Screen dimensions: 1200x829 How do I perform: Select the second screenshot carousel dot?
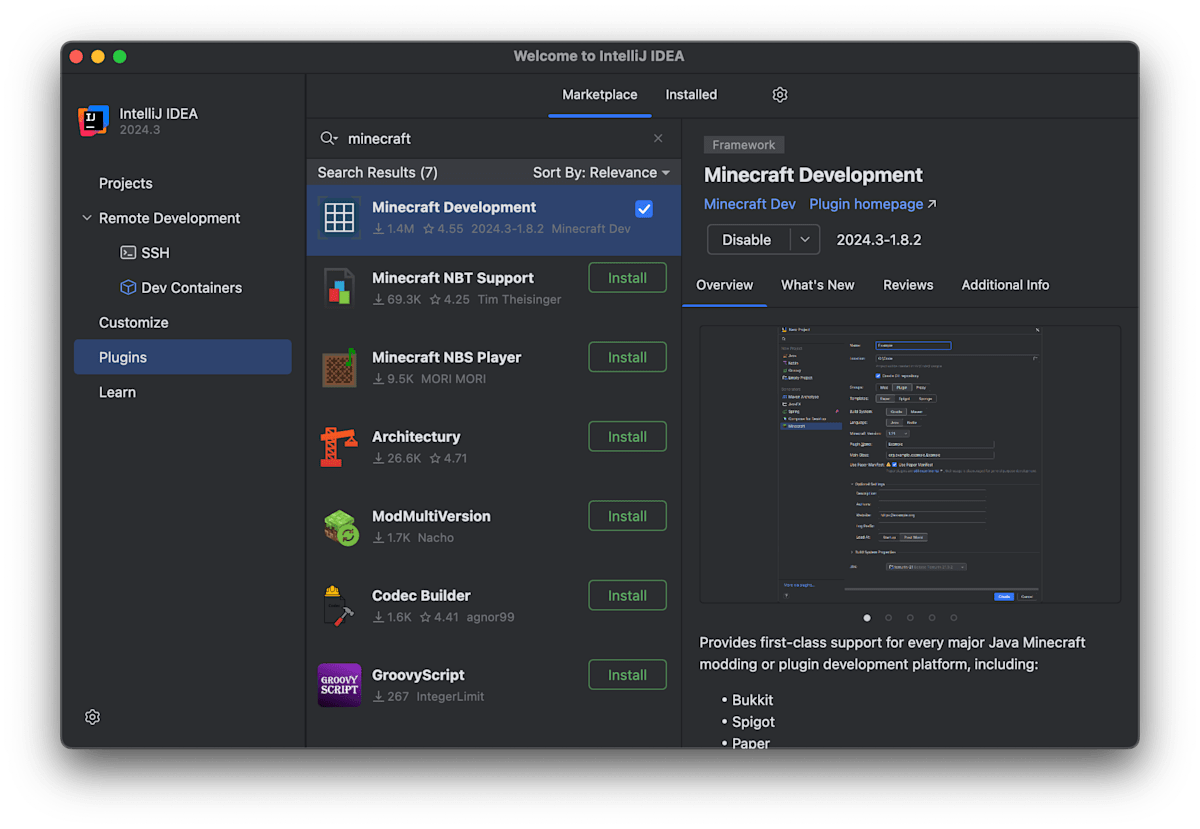coord(888,618)
